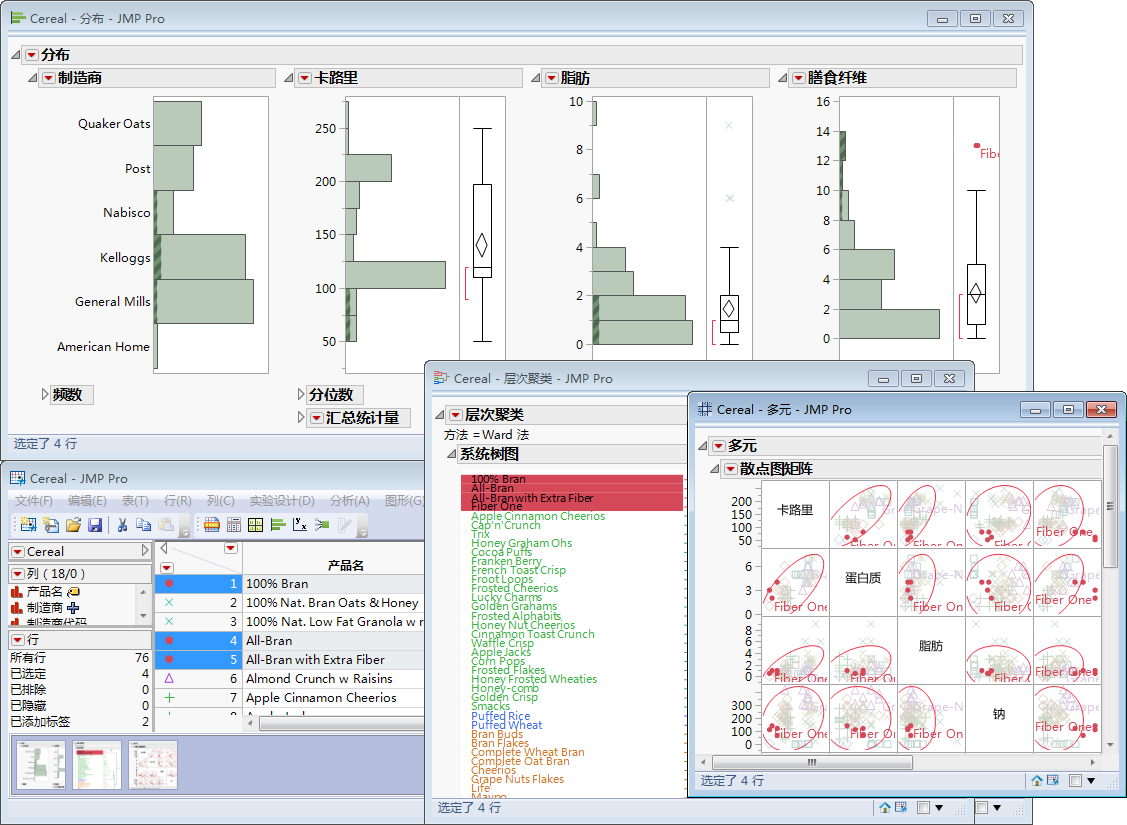Click the data table icon in 多元 status bar

pyautogui.click(x=1053, y=780)
